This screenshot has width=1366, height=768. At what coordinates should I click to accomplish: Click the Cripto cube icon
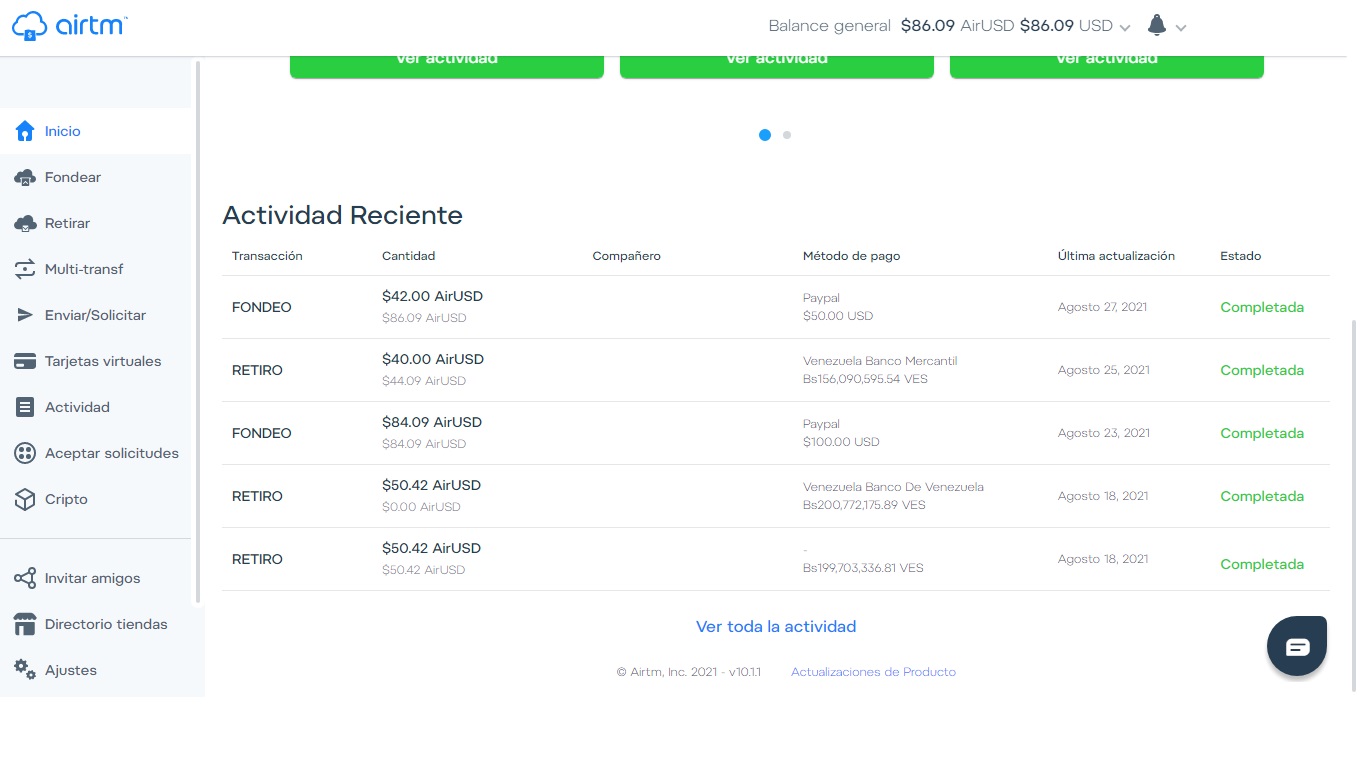[x=25, y=499]
